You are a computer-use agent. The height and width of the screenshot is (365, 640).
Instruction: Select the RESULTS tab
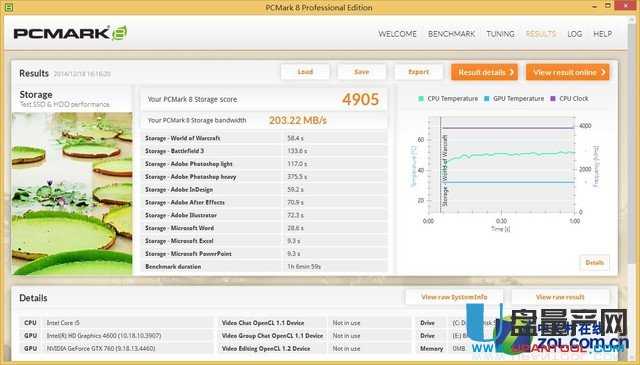pos(541,34)
